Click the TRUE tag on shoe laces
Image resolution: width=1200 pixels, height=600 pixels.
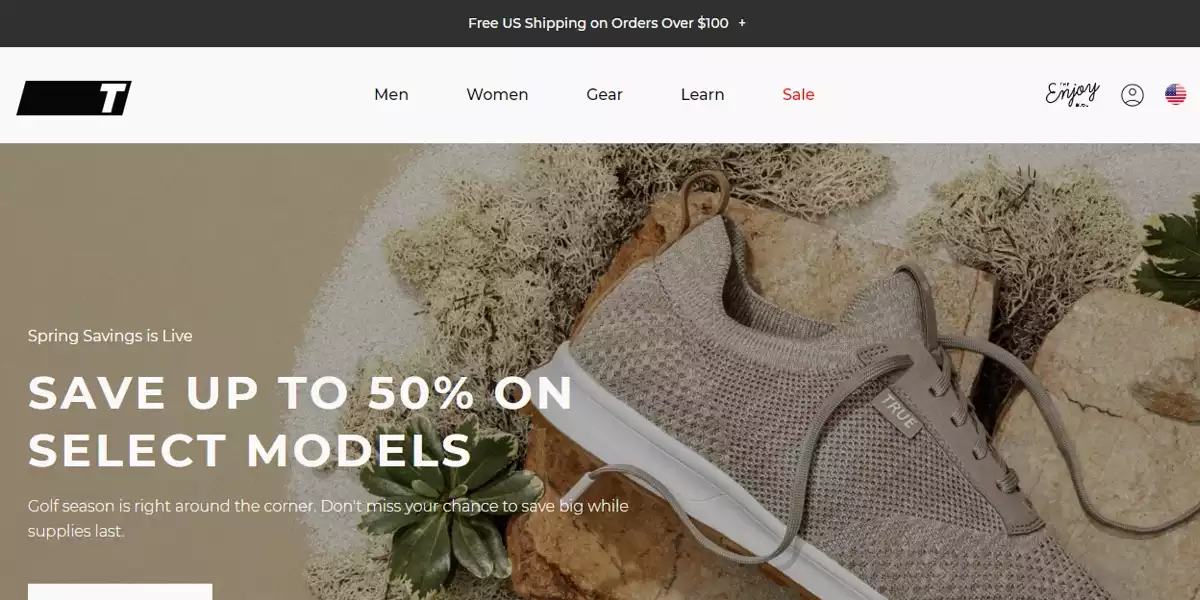(x=897, y=411)
